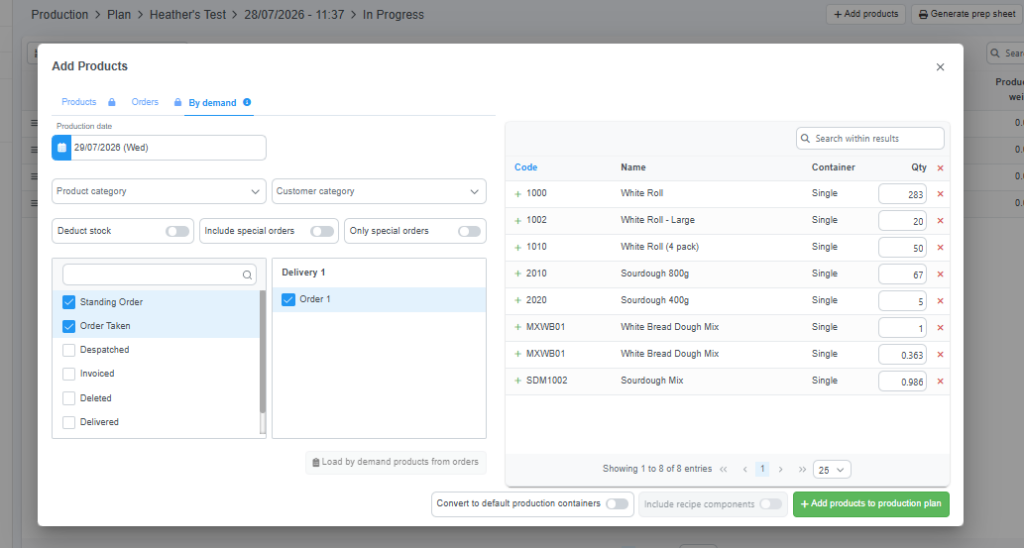Image resolution: width=1024 pixels, height=548 pixels.
Task: Click Generate prep sheet button
Action: click(967, 14)
